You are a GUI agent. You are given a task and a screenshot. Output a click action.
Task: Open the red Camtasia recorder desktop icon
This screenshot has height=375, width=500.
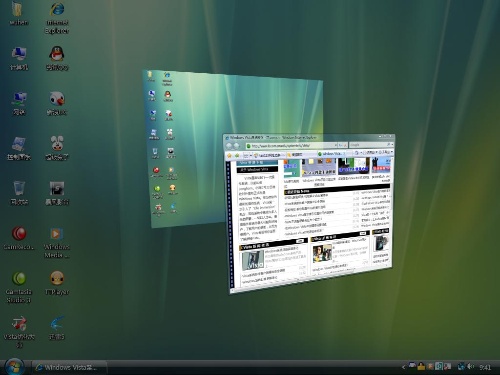(x=19, y=238)
